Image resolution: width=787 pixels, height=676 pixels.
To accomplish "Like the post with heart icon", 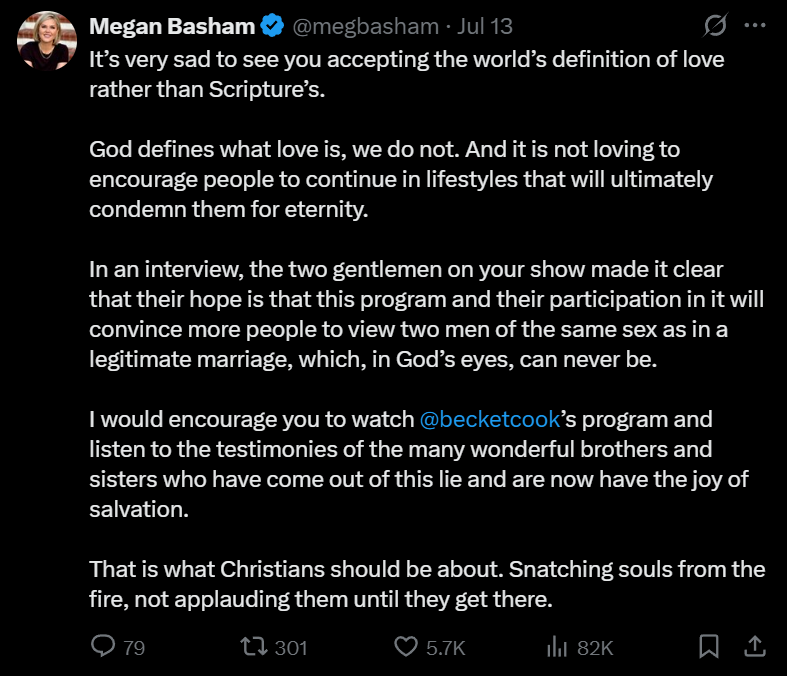I will tap(406, 646).
